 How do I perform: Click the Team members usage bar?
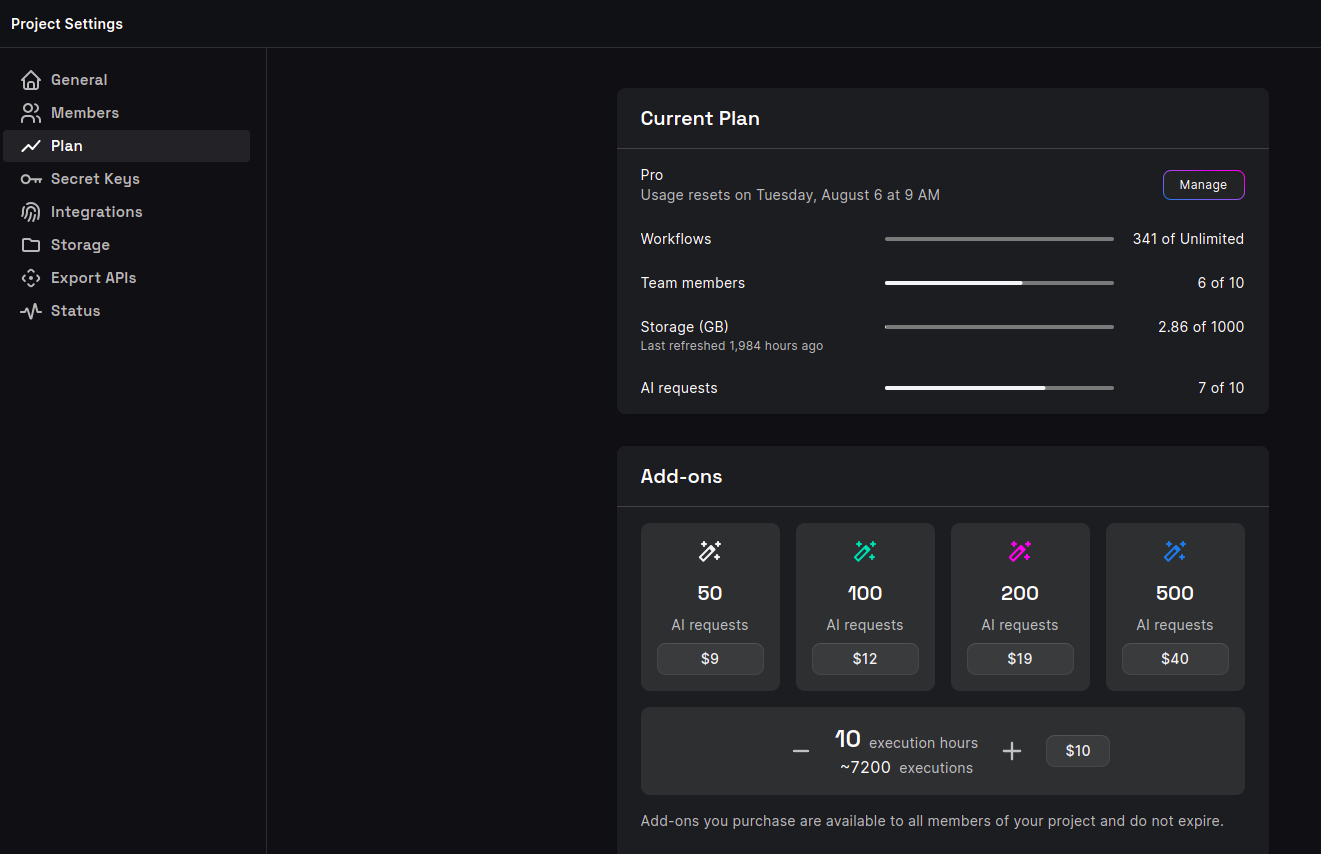click(999, 283)
